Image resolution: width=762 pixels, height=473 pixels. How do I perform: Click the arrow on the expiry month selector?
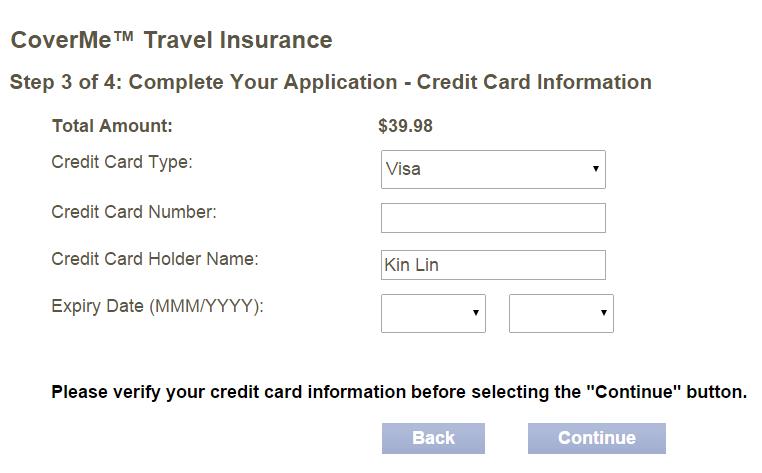click(x=476, y=313)
